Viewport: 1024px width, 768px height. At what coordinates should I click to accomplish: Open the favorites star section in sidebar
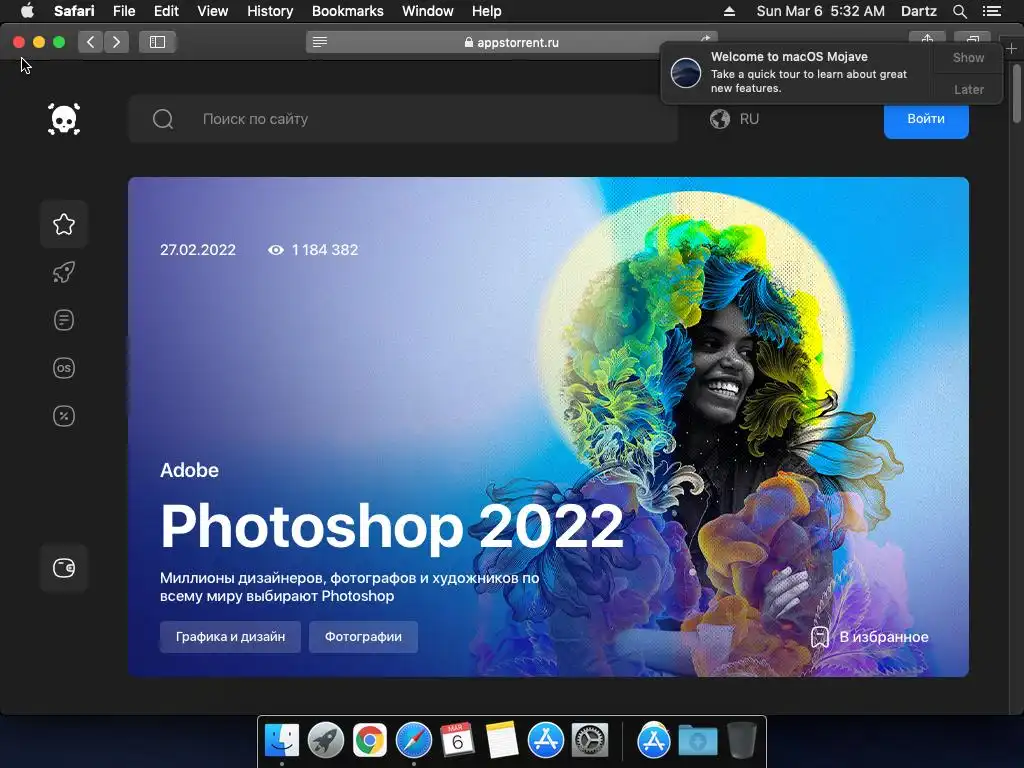click(64, 224)
